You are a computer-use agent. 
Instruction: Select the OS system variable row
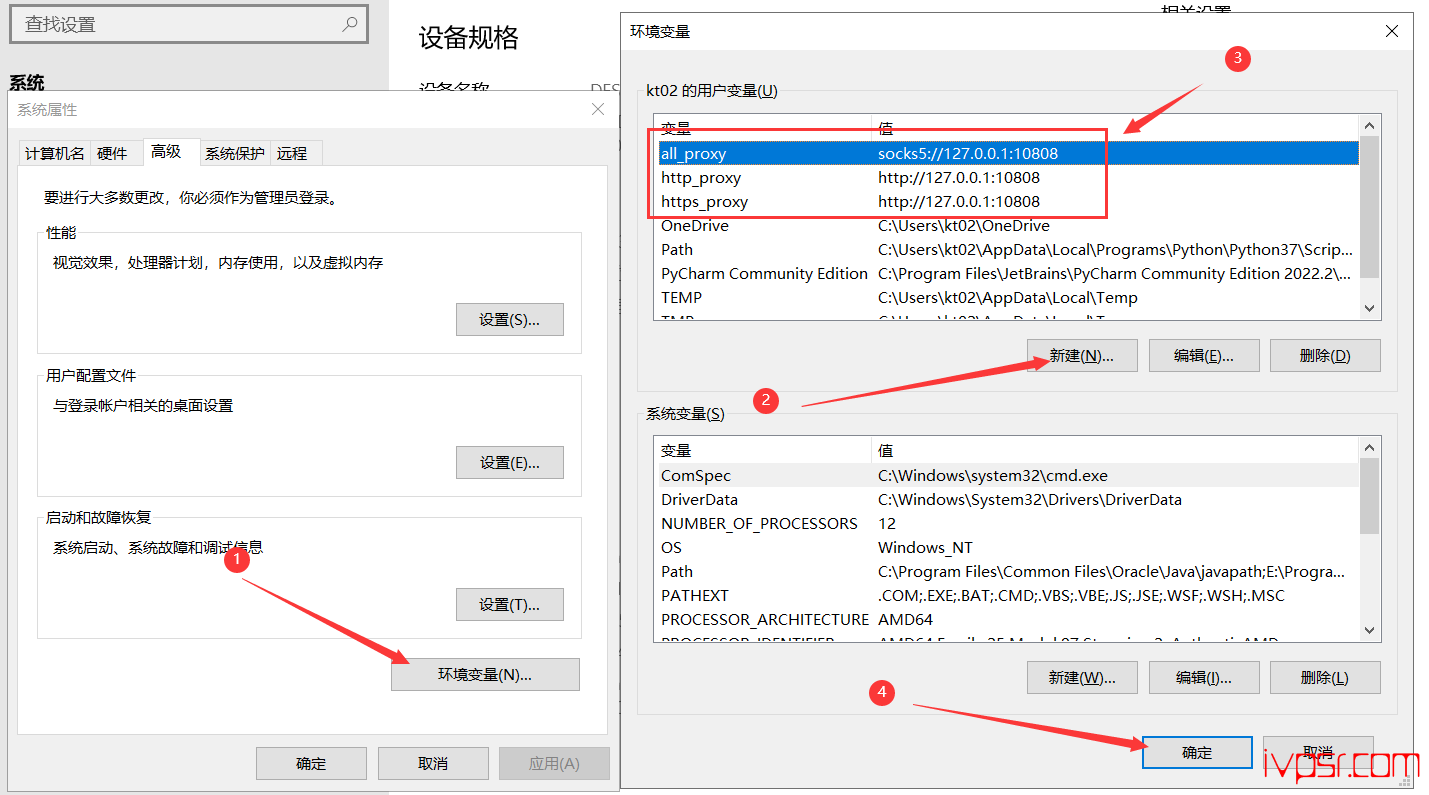(x=1007, y=547)
